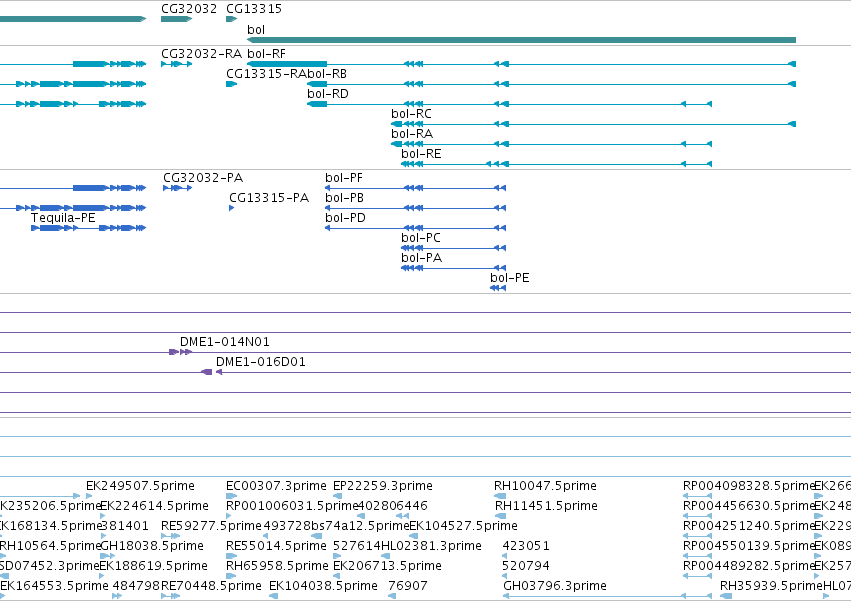Select EST RP004098328.5prime
851x601 pixels.
(x=750, y=486)
